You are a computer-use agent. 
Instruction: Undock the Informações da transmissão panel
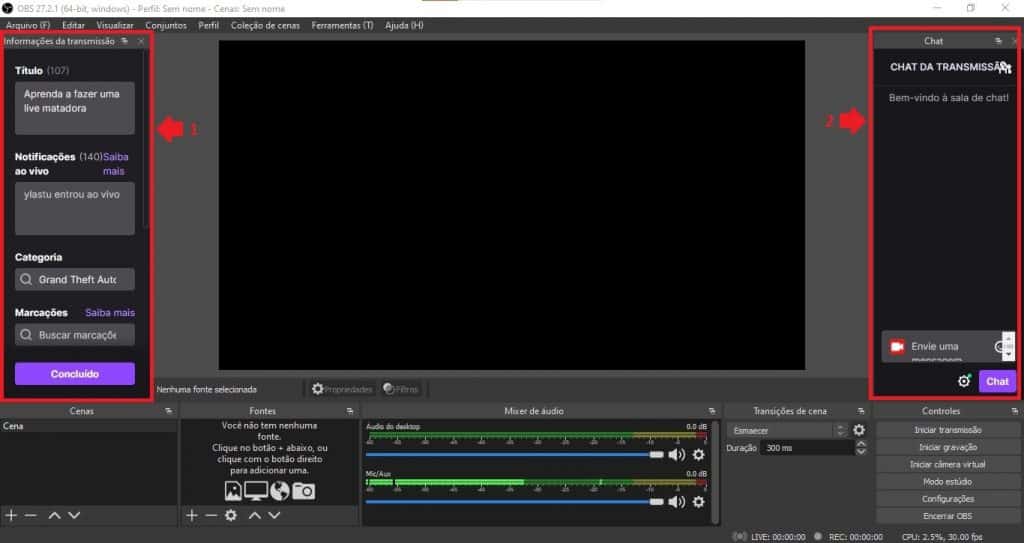click(x=125, y=41)
